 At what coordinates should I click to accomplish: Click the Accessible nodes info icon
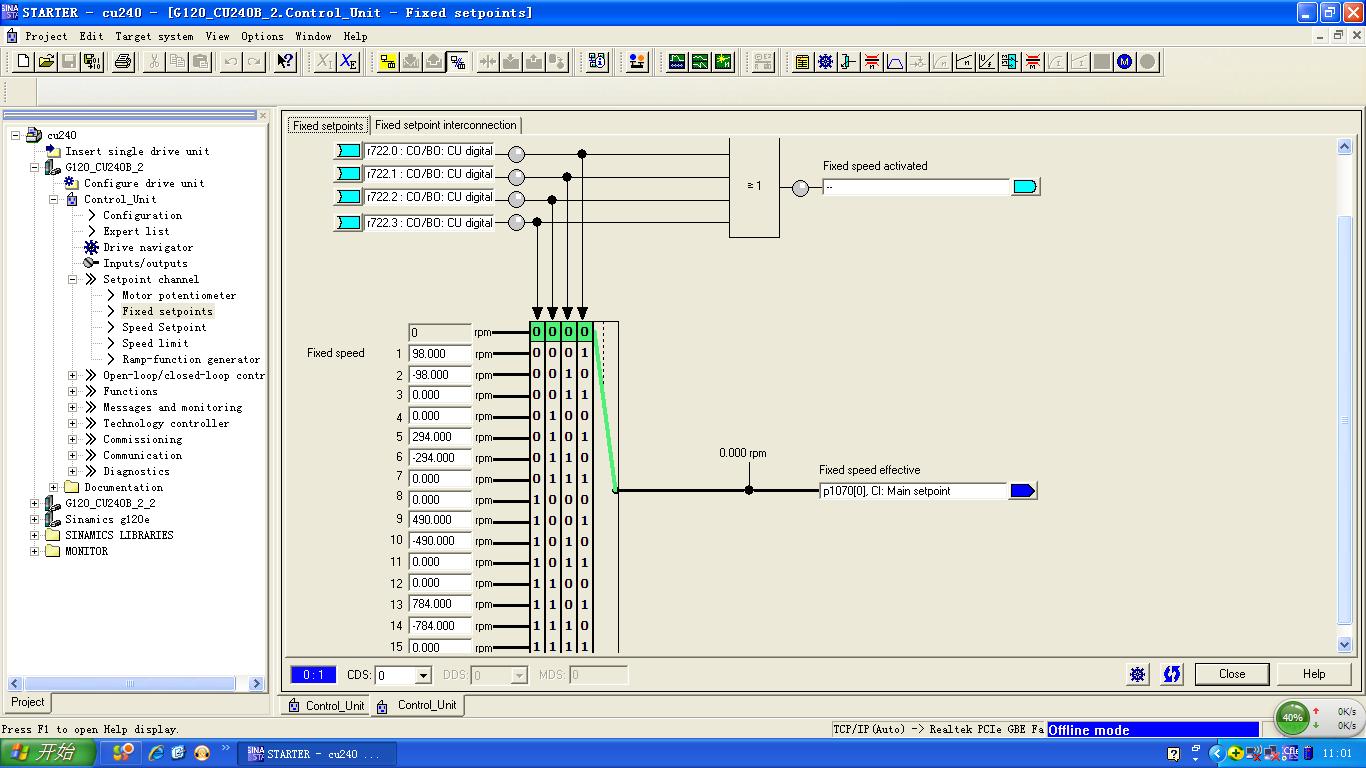tap(598, 62)
